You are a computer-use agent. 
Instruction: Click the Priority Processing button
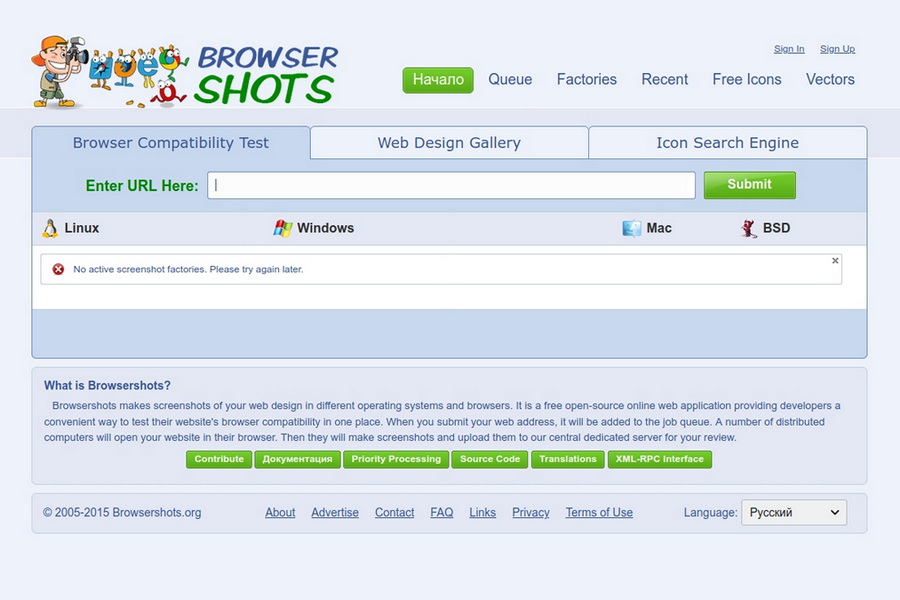click(396, 459)
